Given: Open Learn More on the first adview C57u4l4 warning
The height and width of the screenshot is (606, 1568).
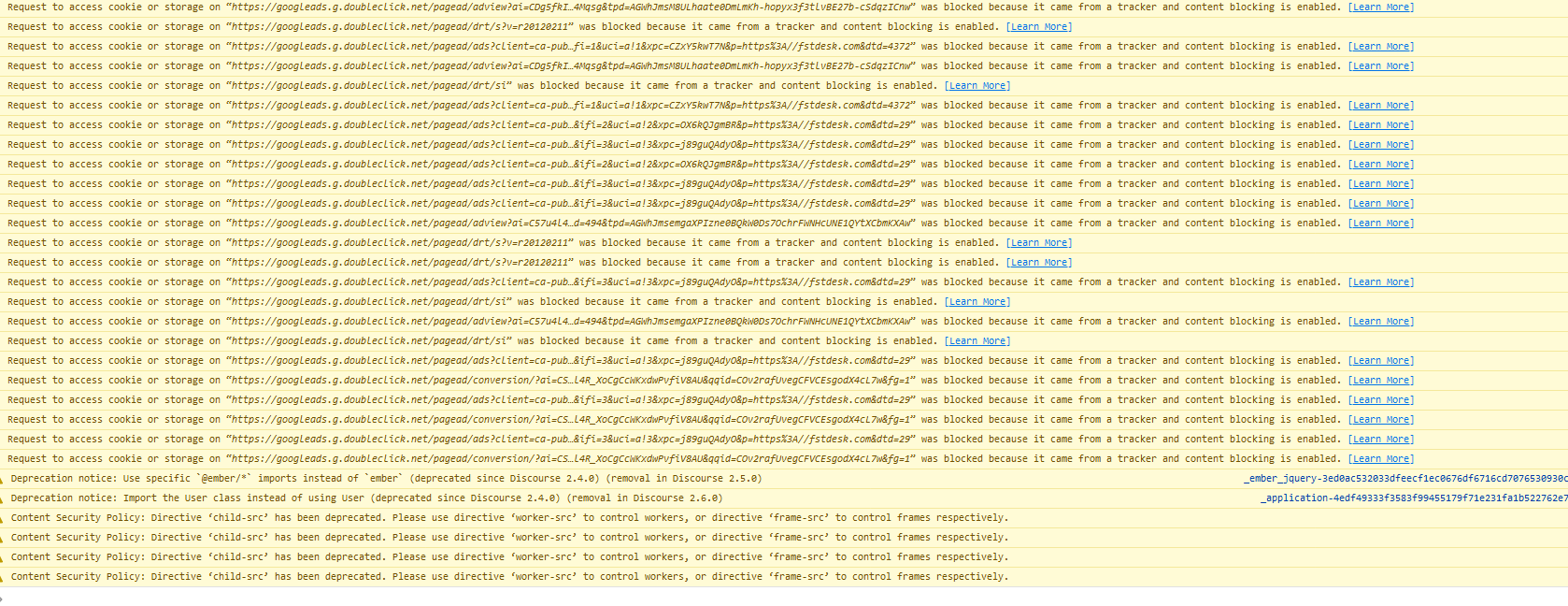Looking at the screenshot, I should click(1380, 223).
